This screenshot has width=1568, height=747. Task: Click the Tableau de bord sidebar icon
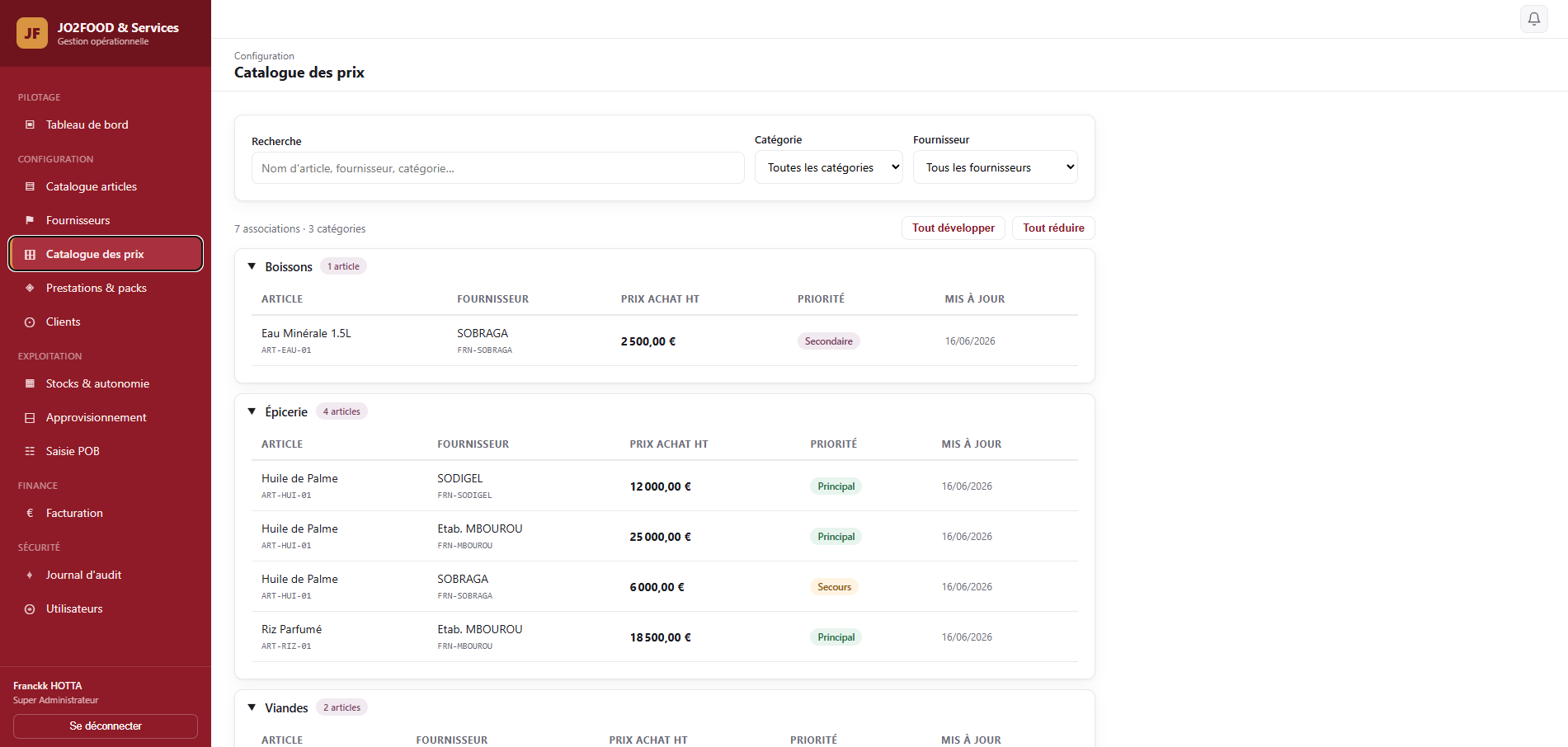pyautogui.click(x=30, y=124)
